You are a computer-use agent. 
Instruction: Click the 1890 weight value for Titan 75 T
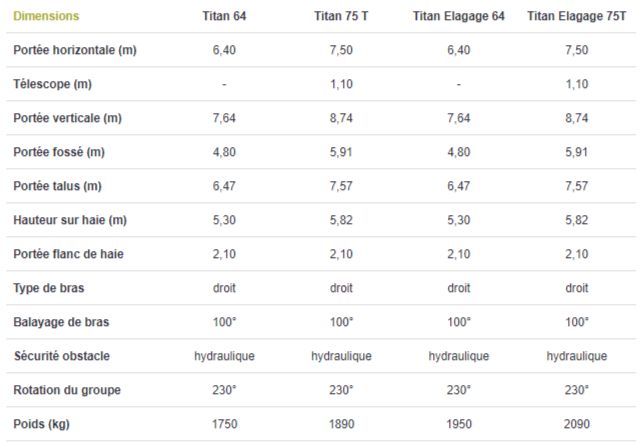click(x=341, y=424)
